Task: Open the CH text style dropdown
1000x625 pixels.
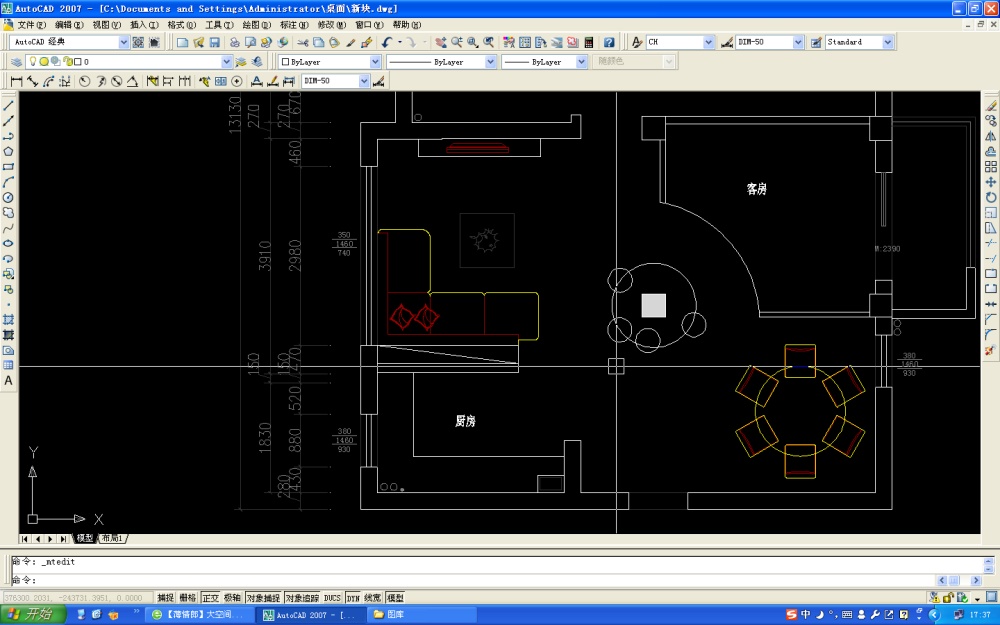Action: click(x=708, y=43)
